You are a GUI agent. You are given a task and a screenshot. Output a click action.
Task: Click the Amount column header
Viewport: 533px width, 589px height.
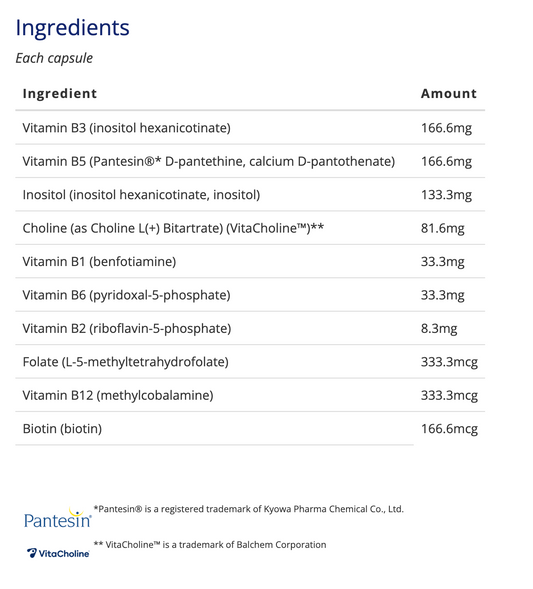point(449,94)
